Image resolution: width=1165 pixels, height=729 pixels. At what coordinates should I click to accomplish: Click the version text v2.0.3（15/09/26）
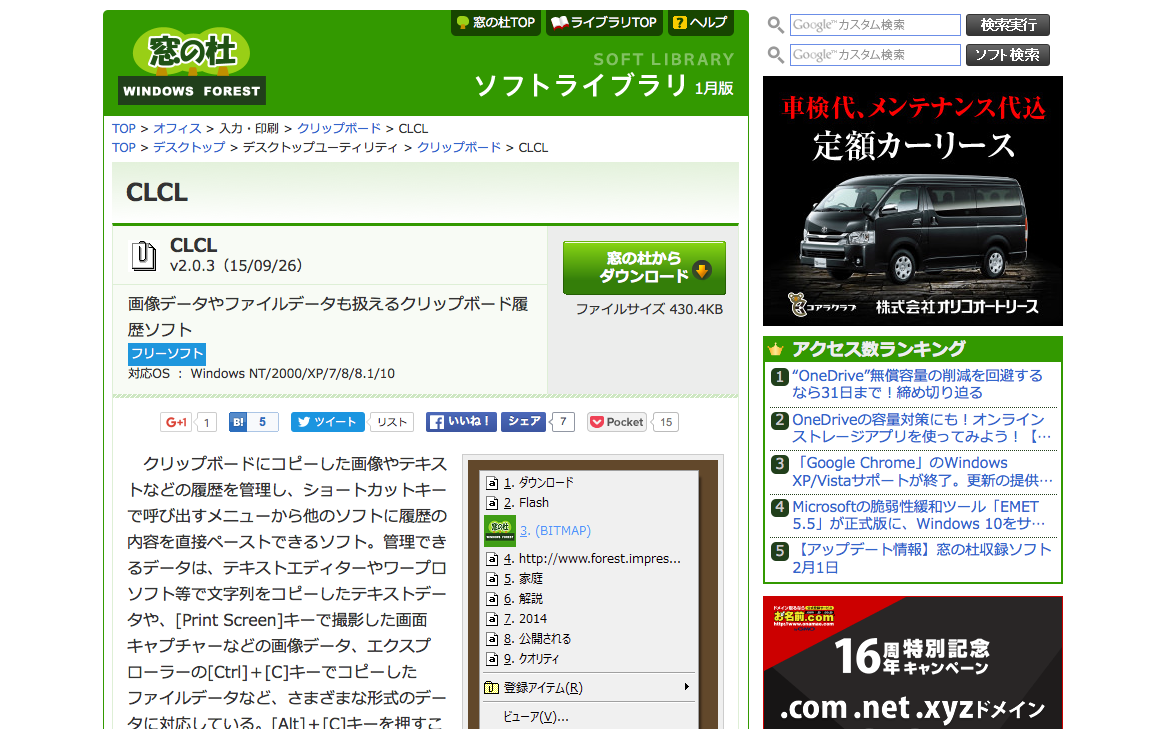click(236, 266)
